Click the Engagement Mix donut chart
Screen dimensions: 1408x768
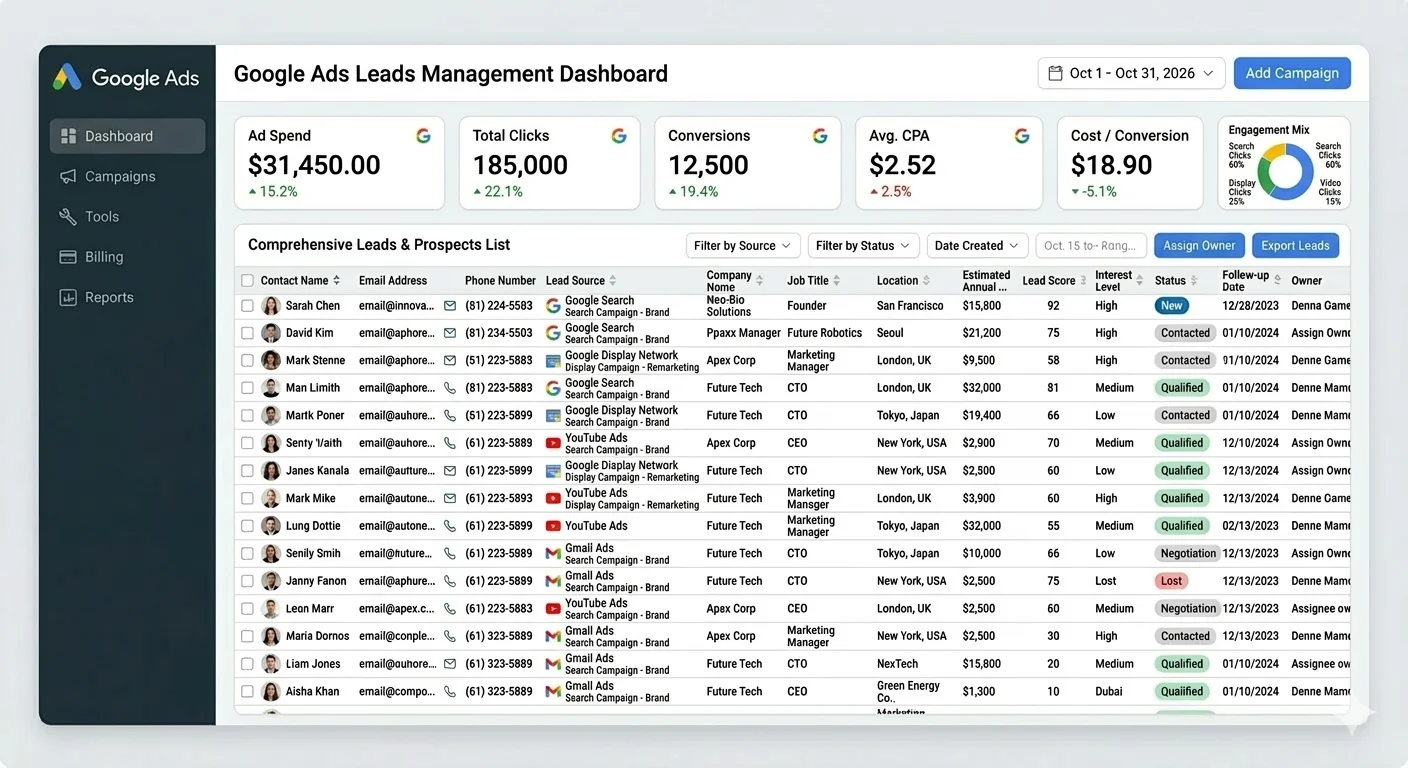(1285, 171)
